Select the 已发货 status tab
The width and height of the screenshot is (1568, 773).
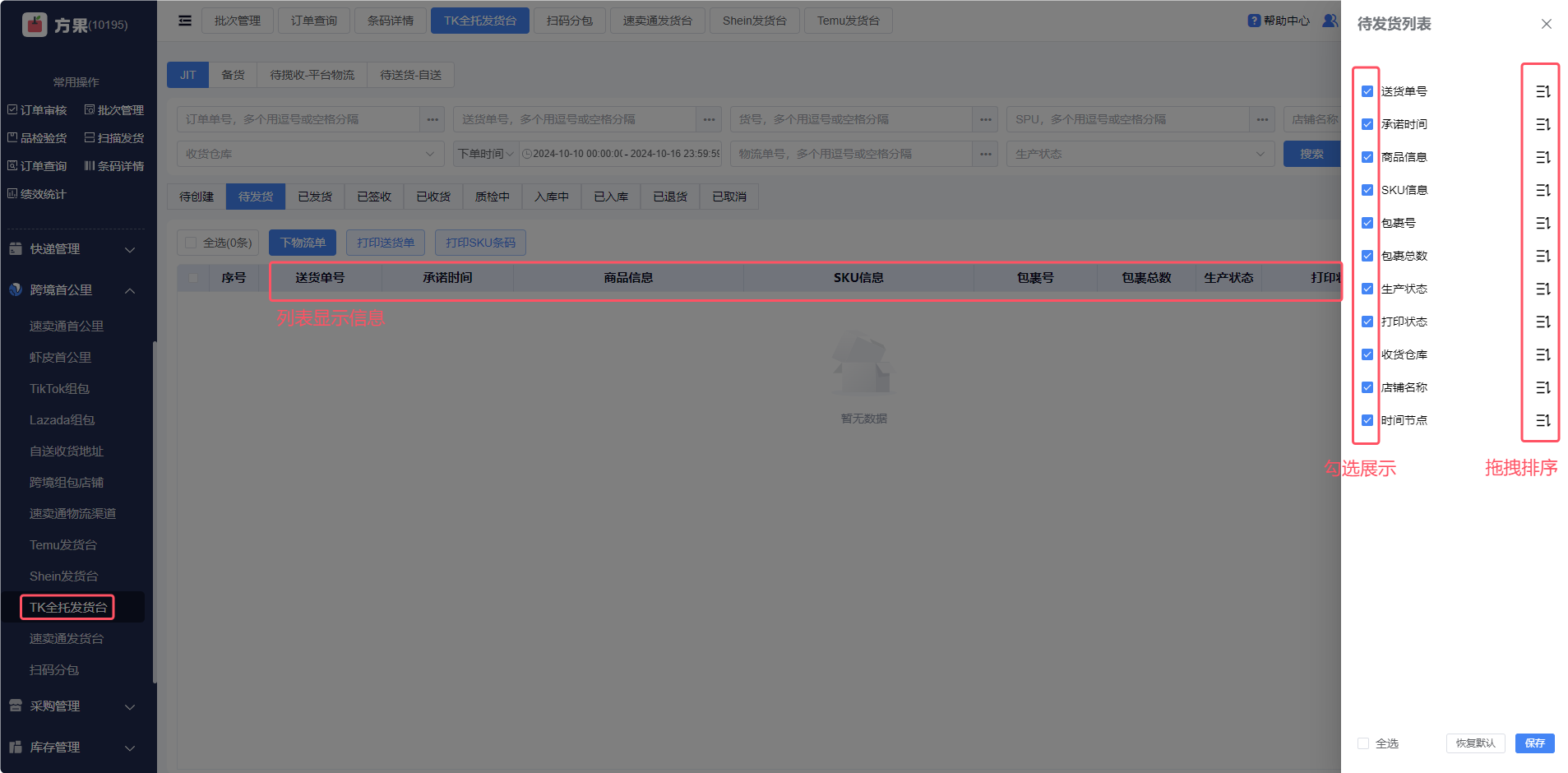pyautogui.click(x=315, y=197)
